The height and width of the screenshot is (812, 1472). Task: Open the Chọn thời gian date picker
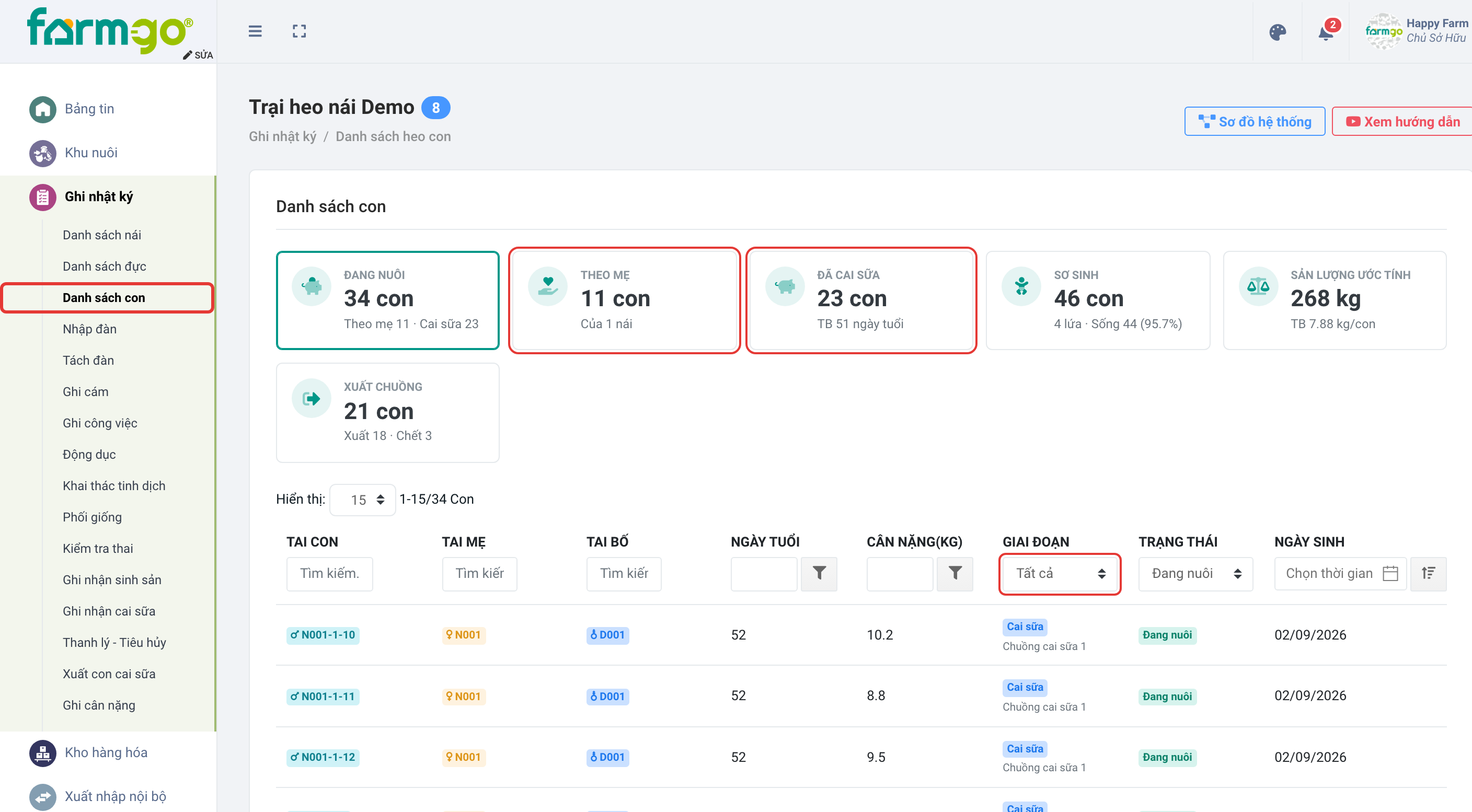(1340, 573)
